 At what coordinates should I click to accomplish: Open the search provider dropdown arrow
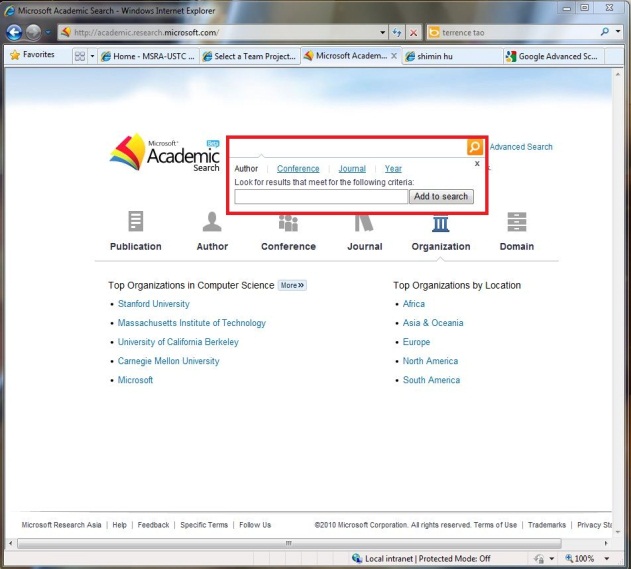[x=618, y=32]
